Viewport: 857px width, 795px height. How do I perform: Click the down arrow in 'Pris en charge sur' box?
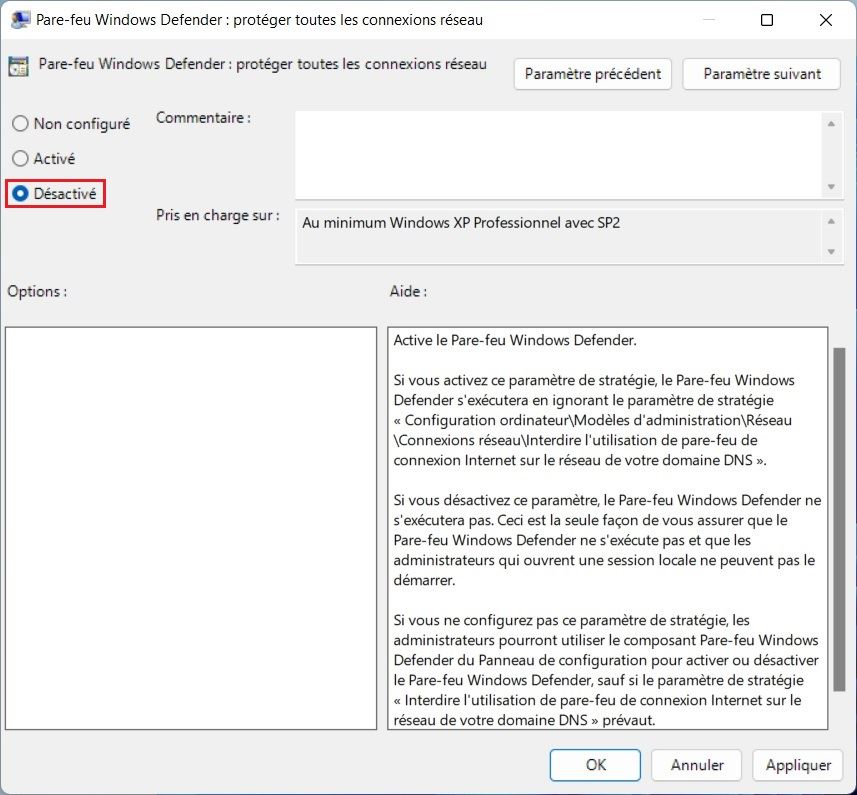[x=830, y=252]
